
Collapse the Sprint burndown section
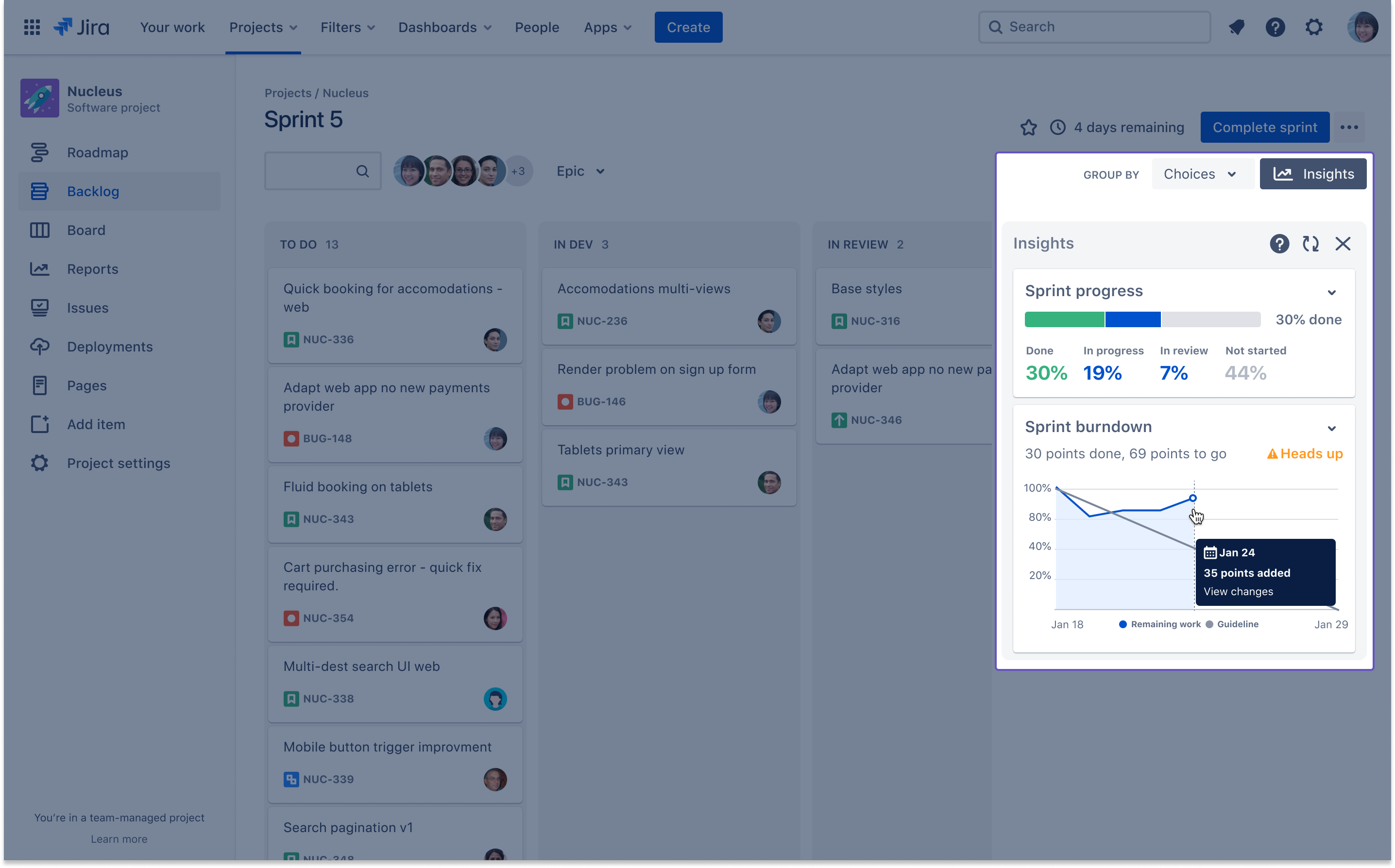[1332, 428]
